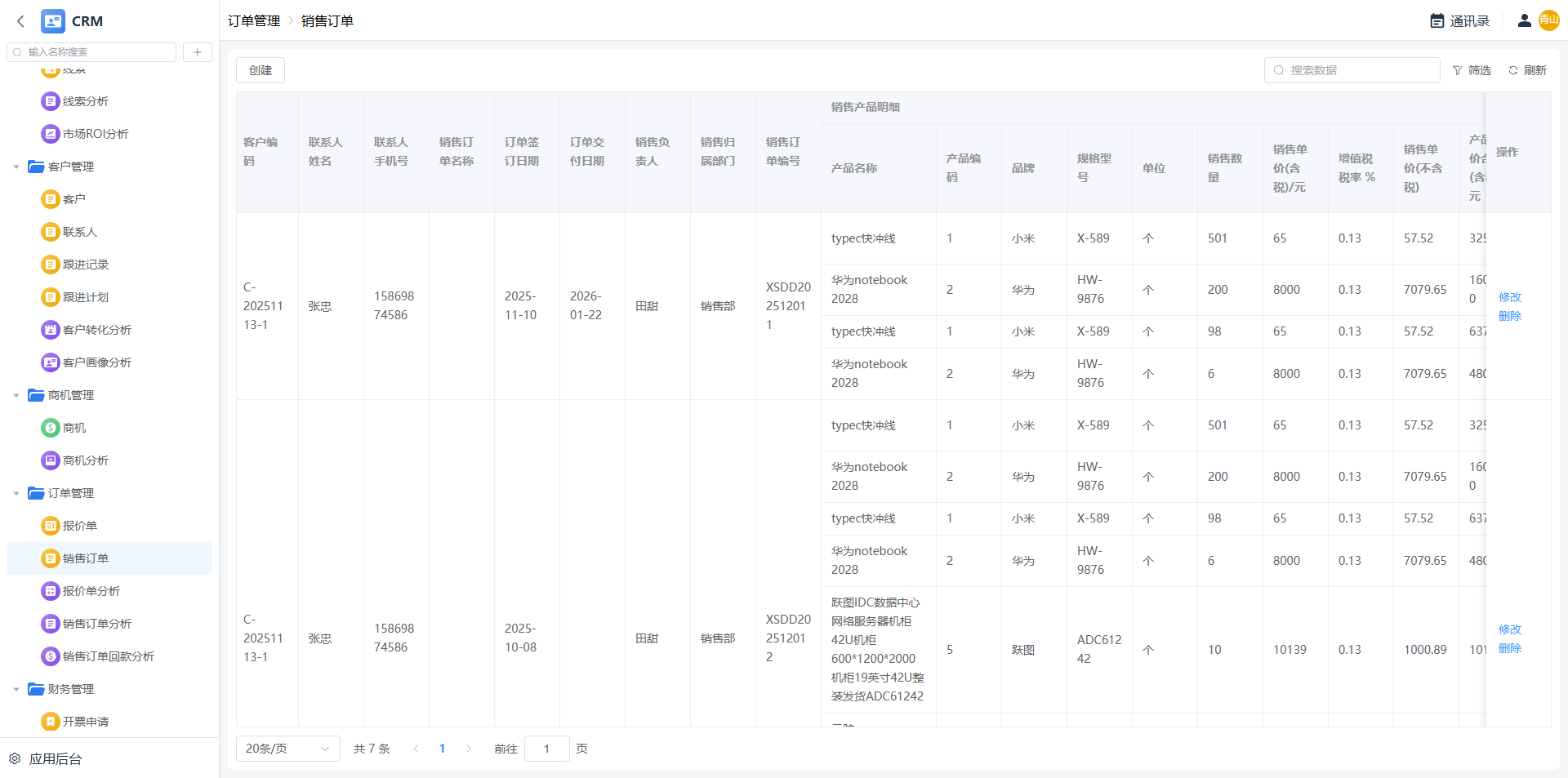The image size is (1568, 778).
Task: Open 线索分析 in the sidebar
Action: pos(85,101)
